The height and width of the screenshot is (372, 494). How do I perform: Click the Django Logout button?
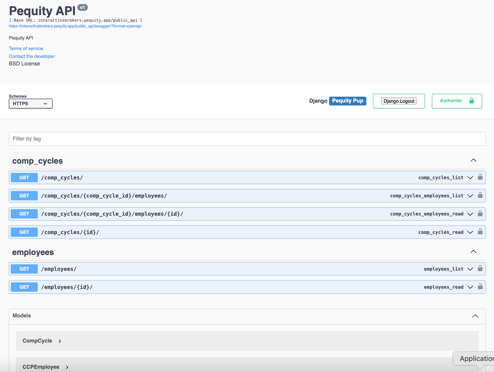399,101
